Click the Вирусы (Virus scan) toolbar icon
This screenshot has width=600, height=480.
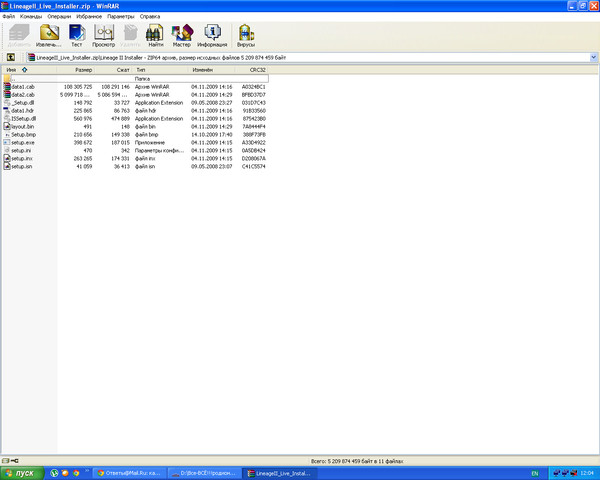point(246,35)
